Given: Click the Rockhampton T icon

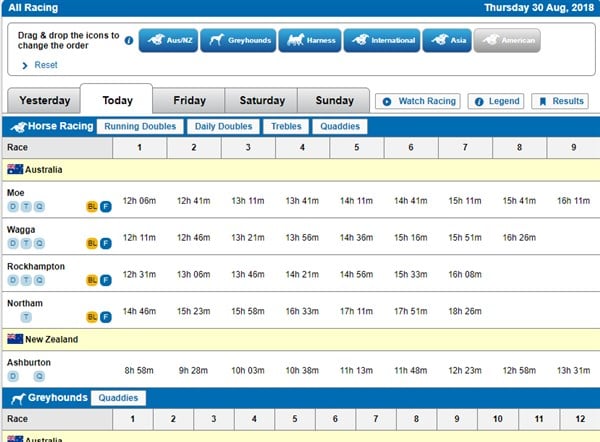Looking at the screenshot, I should (x=26, y=280).
